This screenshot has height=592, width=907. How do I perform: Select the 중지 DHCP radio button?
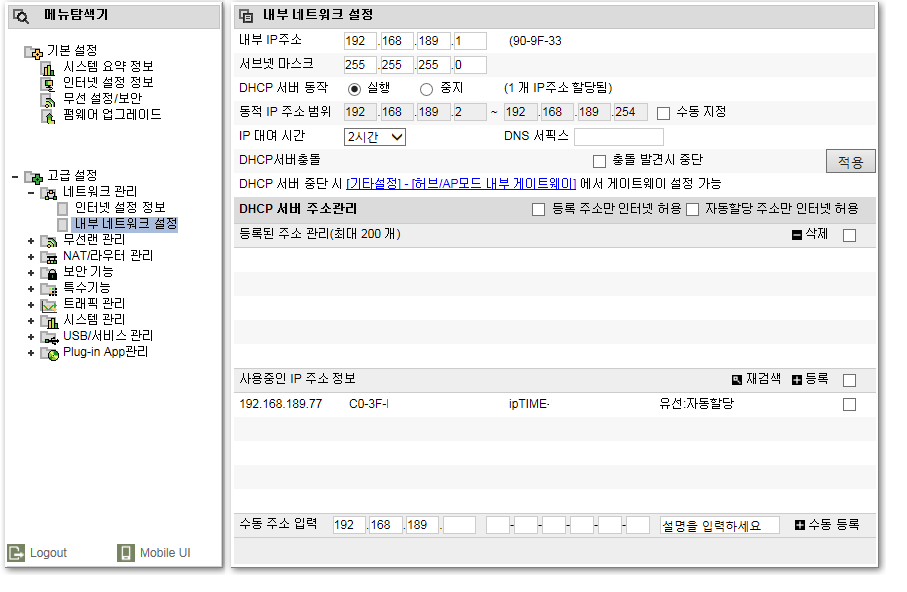(426, 89)
